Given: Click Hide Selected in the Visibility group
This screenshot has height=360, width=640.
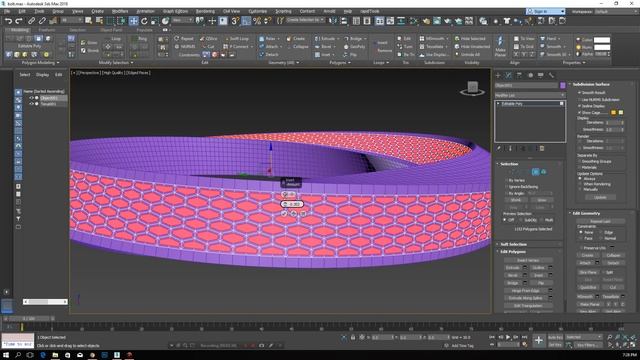Looking at the screenshot, I should (470, 38).
